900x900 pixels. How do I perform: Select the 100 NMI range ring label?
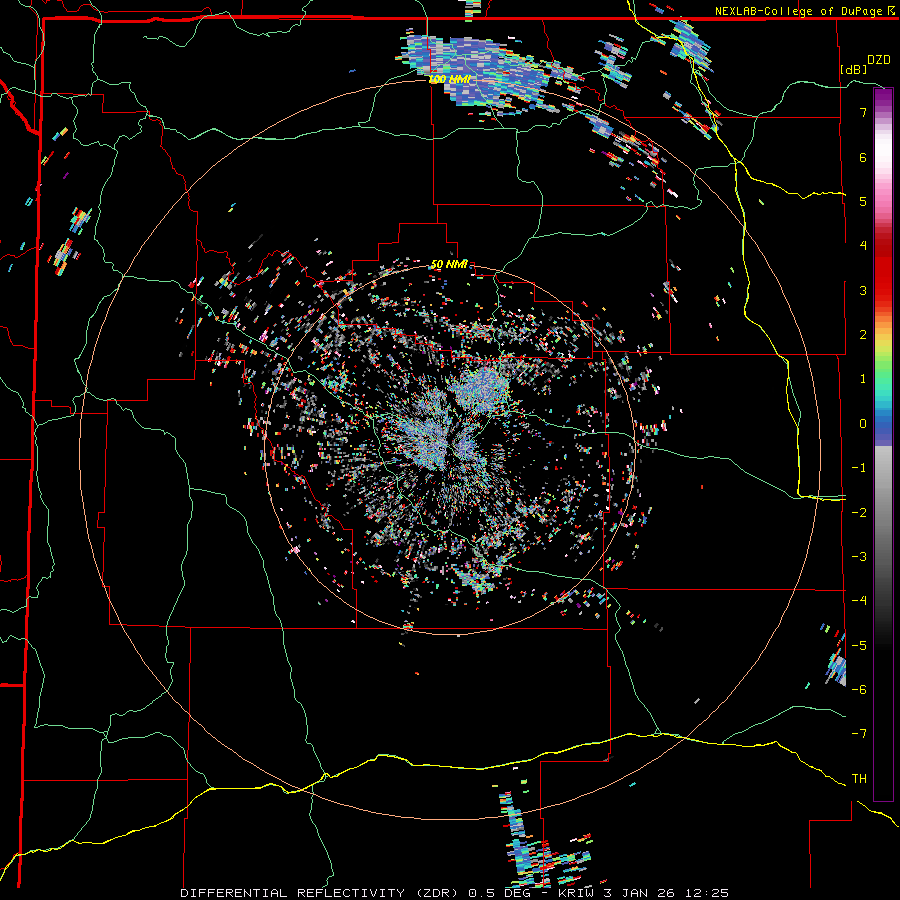tap(450, 79)
